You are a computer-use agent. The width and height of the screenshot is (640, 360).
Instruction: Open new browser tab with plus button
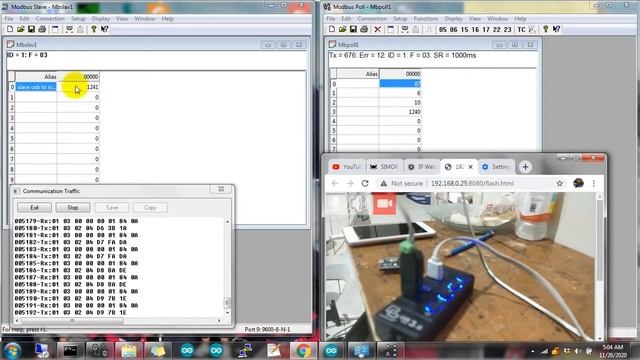tap(525, 167)
